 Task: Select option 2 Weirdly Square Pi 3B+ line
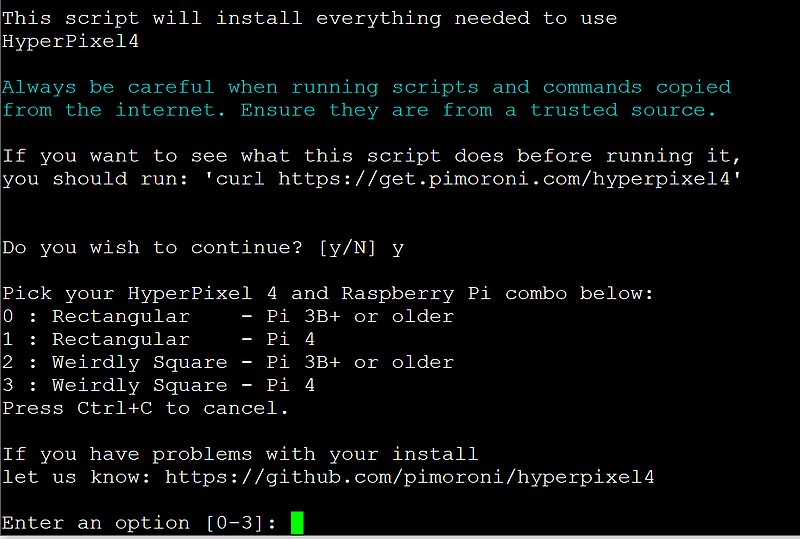tap(228, 362)
